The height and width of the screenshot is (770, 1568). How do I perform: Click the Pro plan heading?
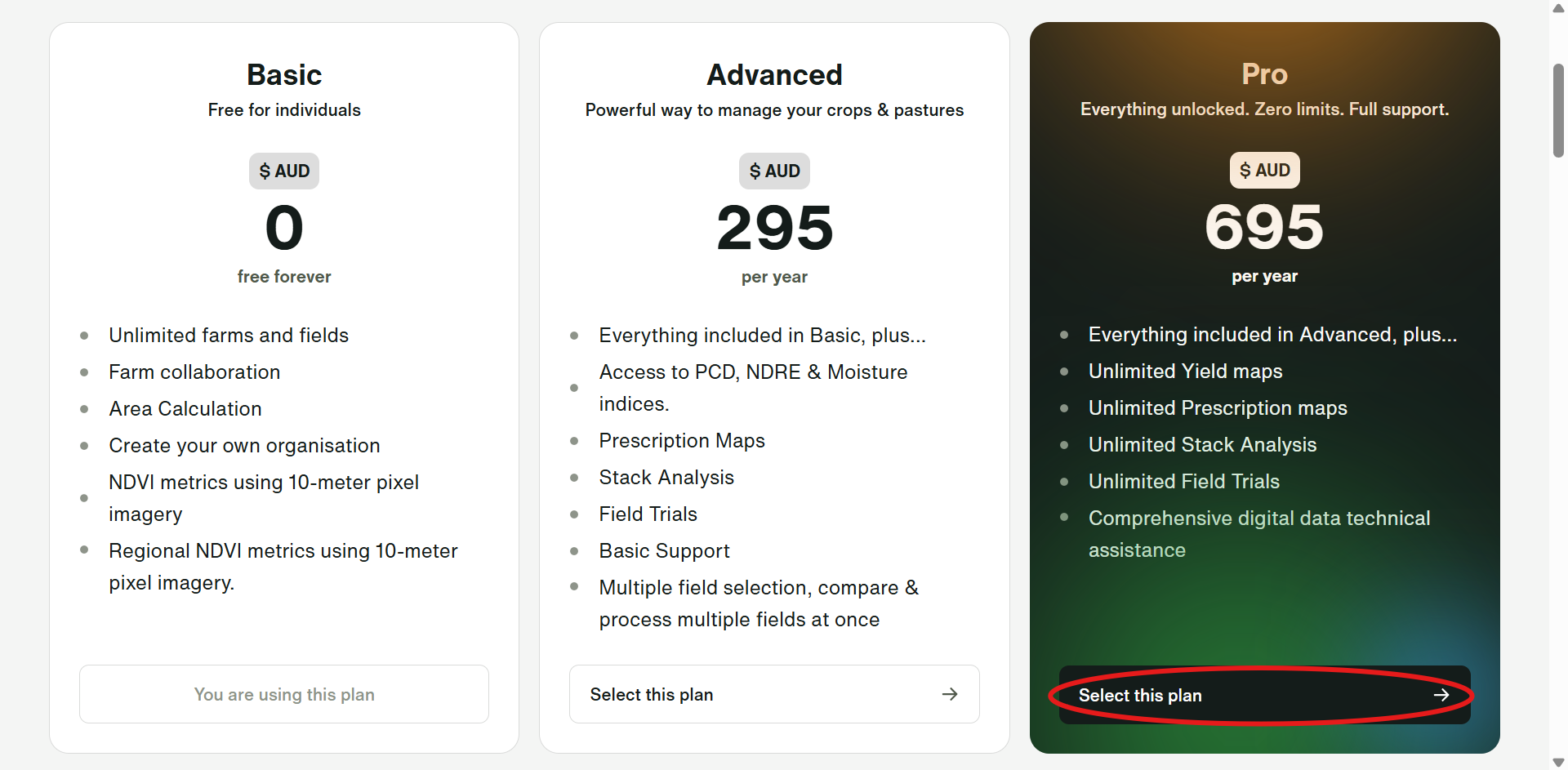click(x=1264, y=74)
